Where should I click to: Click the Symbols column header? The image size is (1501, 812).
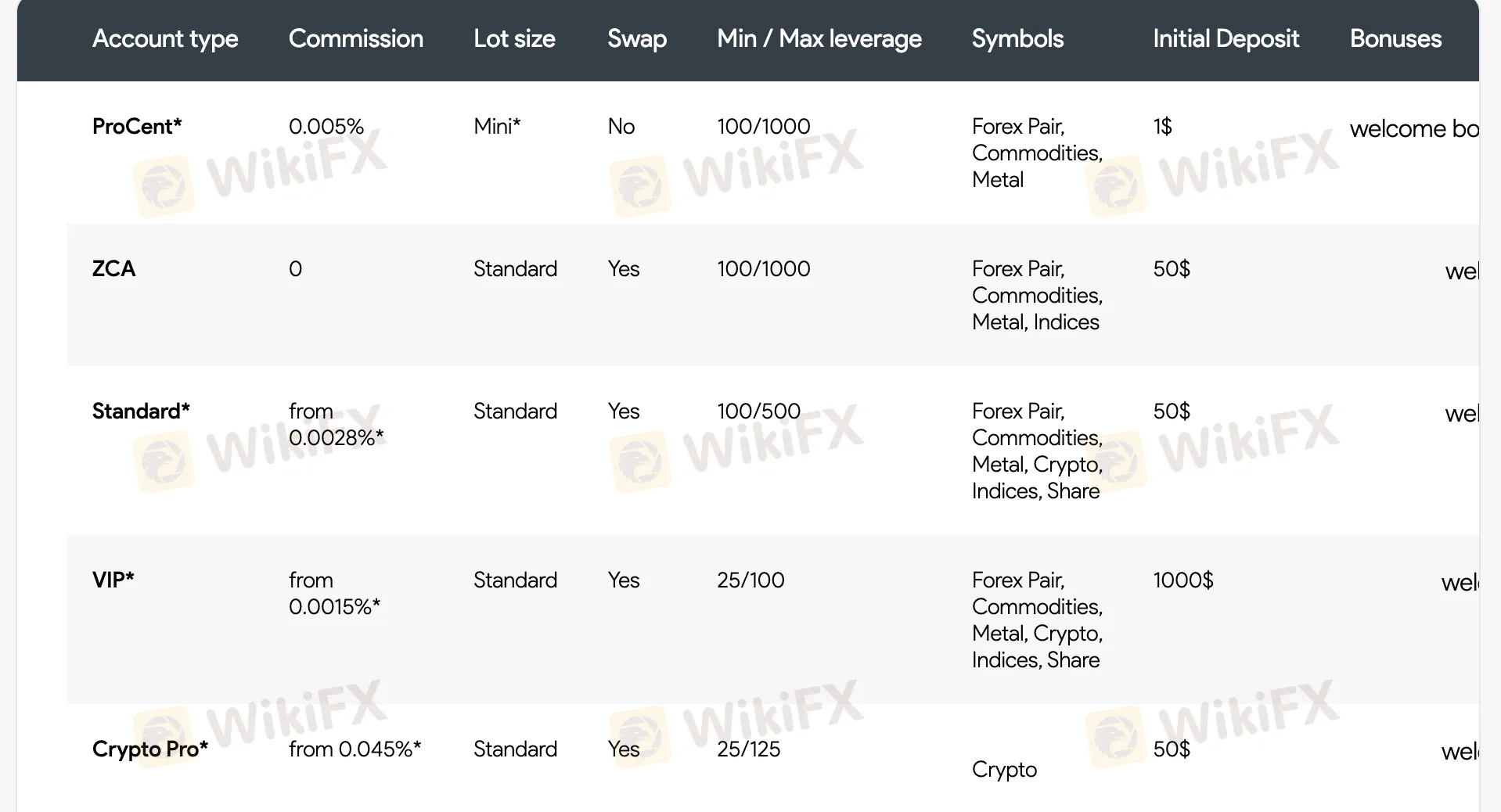(x=1017, y=39)
